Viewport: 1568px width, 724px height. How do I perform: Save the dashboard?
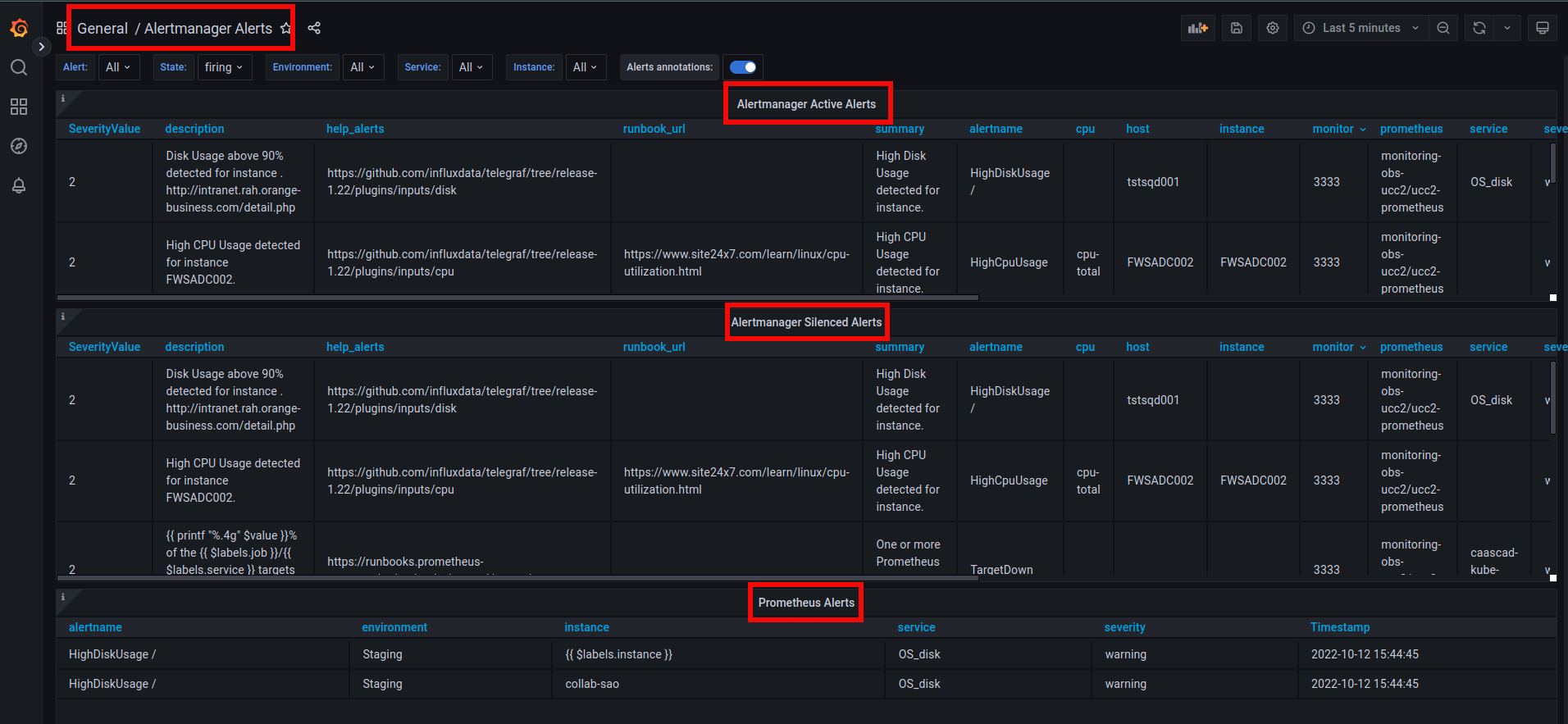(1237, 28)
